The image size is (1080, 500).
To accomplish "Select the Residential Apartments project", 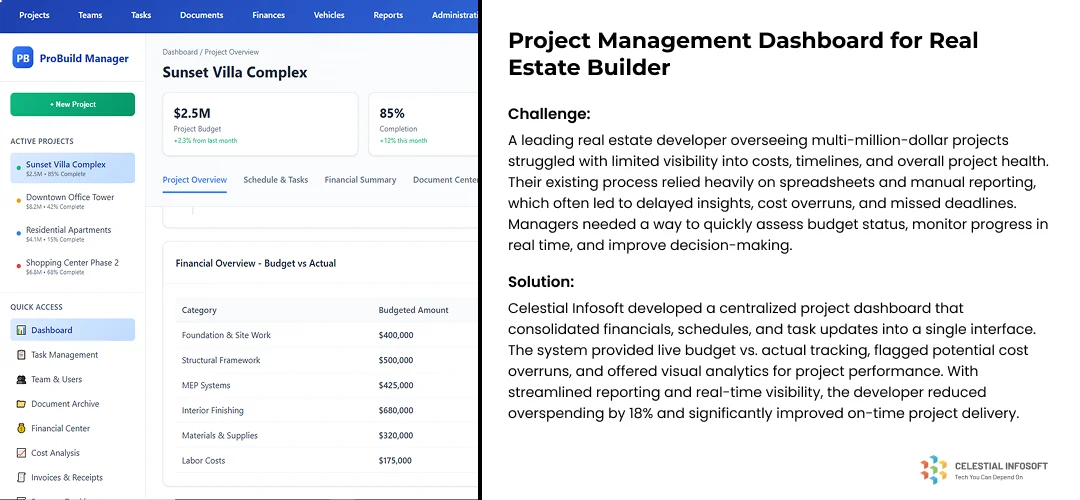I will click(72, 234).
